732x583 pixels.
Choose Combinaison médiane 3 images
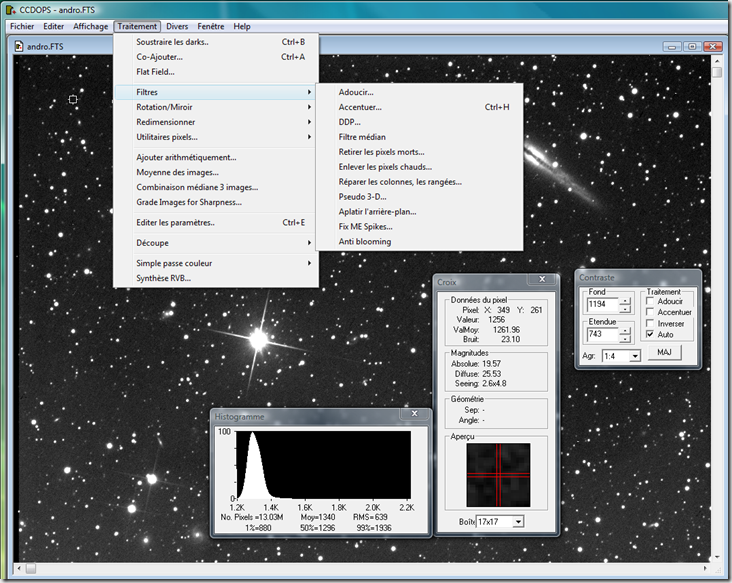click(x=217, y=187)
